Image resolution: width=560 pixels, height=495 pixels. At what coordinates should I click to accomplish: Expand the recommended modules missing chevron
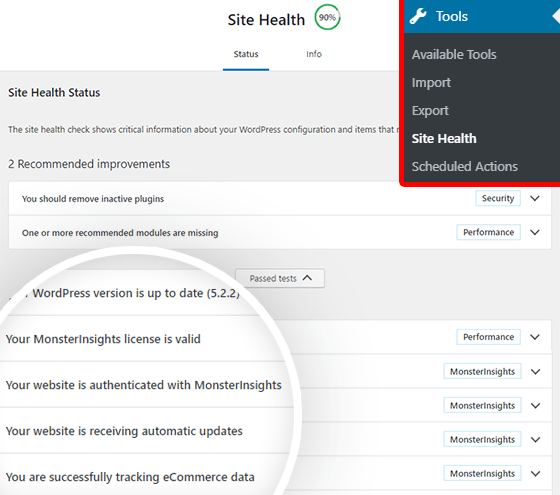coord(535,232)
